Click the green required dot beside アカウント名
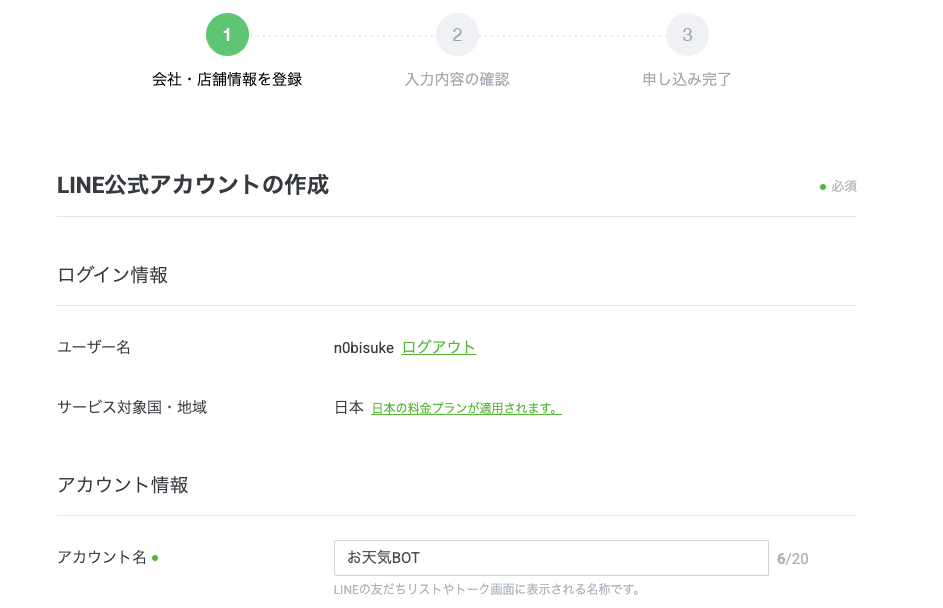 [155, 558]
